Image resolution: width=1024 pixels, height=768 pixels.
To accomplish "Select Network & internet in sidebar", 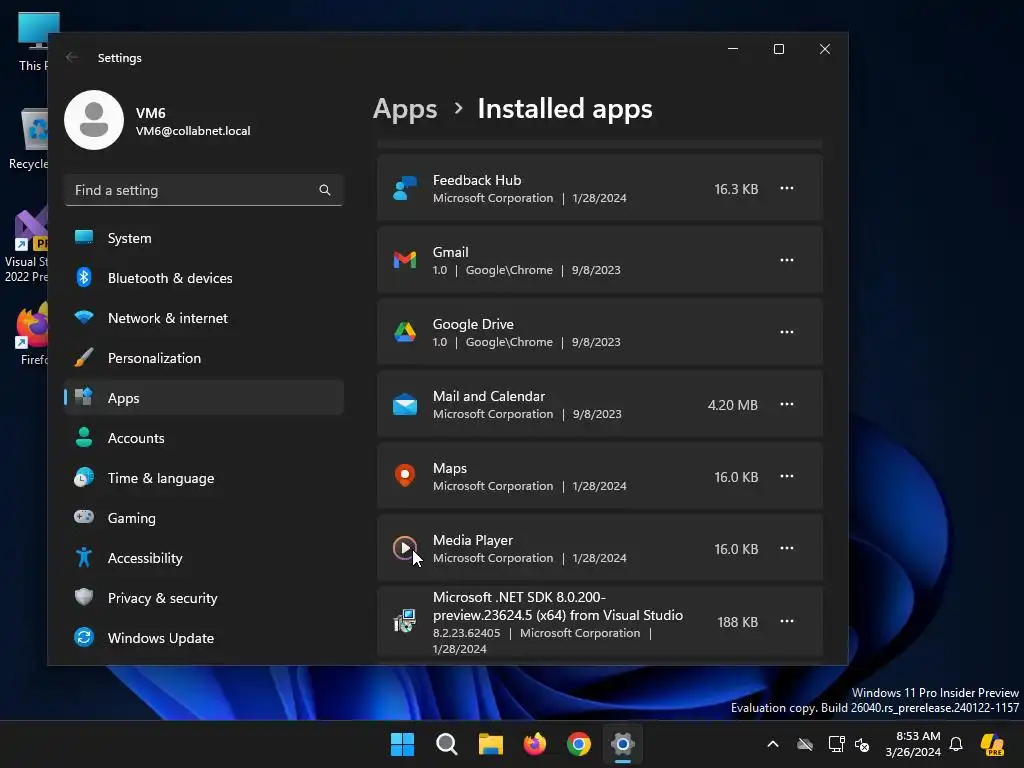I will [204, 318].
